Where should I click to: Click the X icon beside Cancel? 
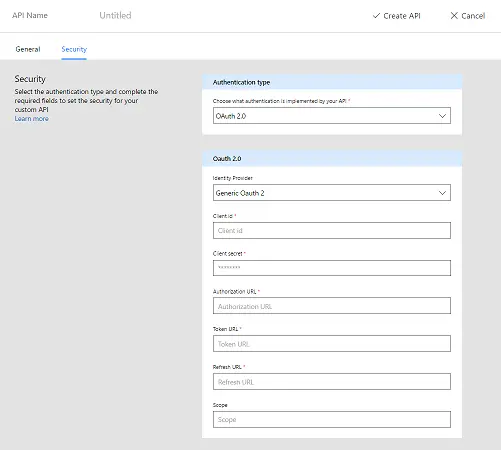click(x=454, y=16)
